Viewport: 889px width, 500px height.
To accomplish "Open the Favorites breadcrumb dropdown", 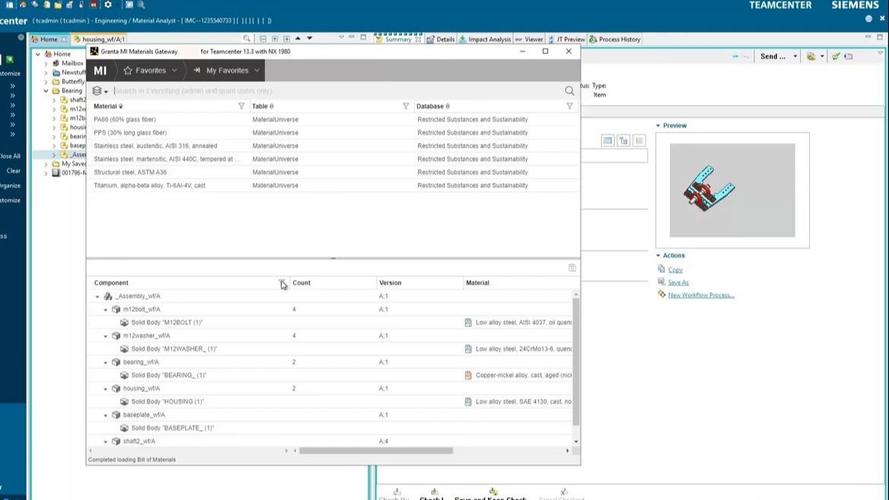I will click(174, 70).
